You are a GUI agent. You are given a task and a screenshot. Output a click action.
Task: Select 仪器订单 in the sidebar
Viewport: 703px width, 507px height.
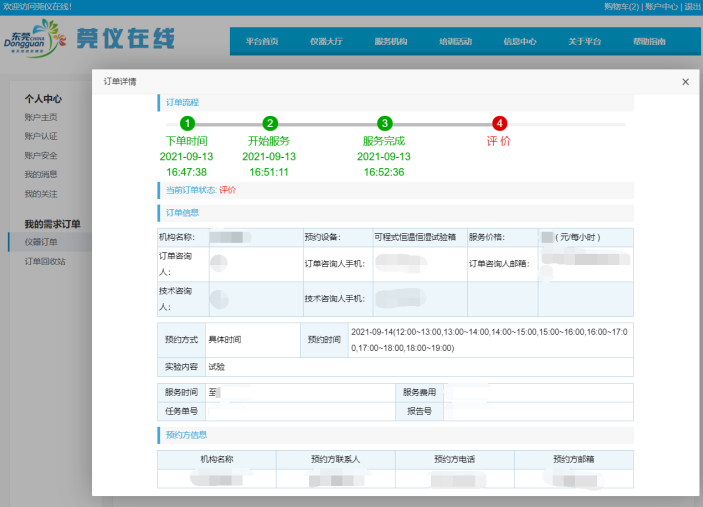pos(42,242)
